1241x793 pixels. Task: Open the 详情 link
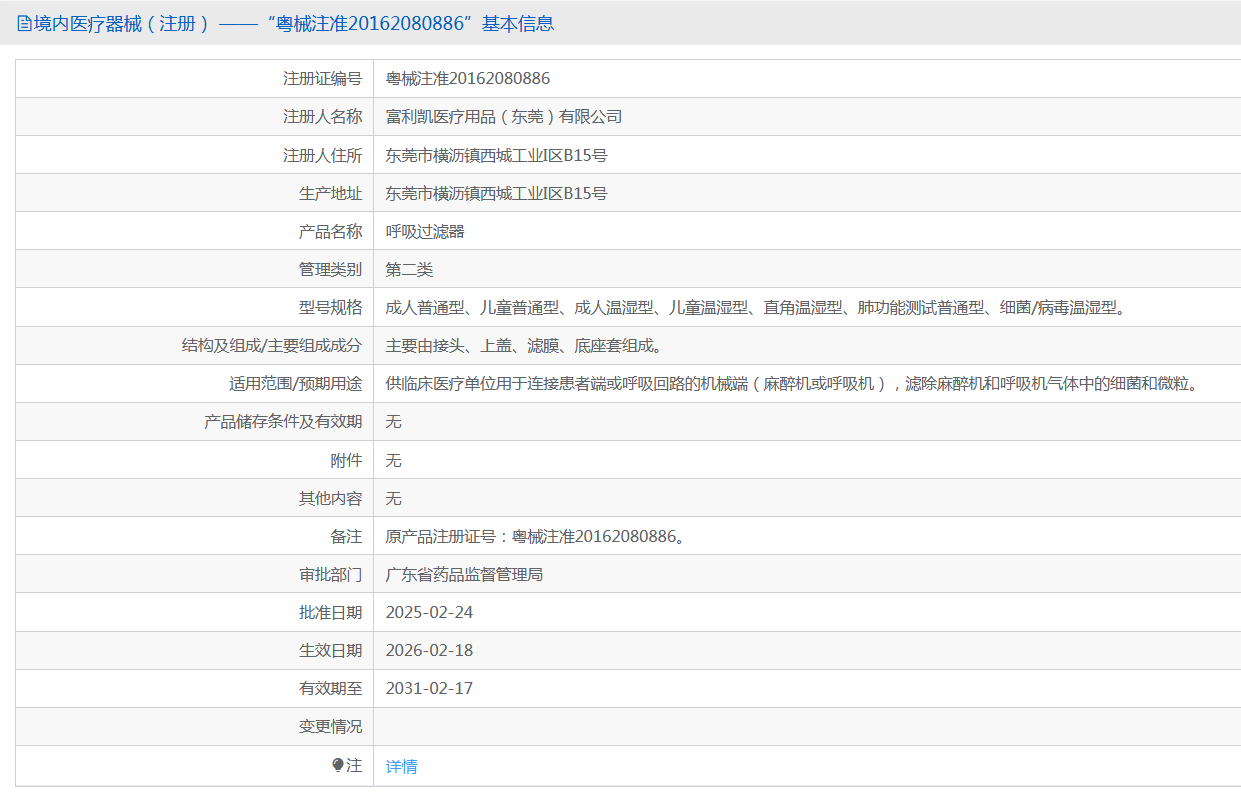(x=401, y=766)
